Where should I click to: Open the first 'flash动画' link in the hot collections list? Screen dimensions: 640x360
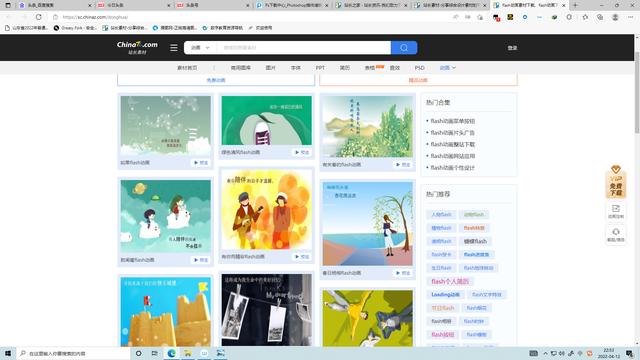click(453, 121)
